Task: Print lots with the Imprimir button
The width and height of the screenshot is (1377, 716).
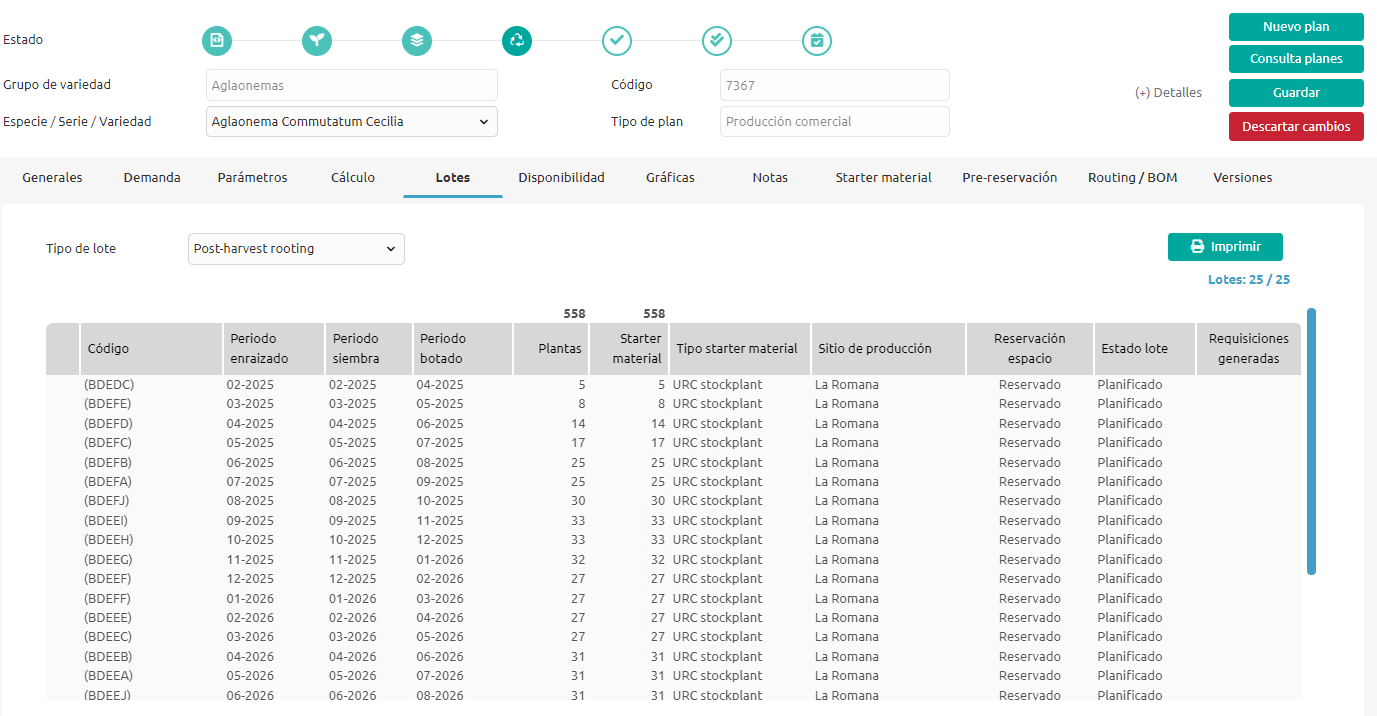Action: pos(1225,247)
